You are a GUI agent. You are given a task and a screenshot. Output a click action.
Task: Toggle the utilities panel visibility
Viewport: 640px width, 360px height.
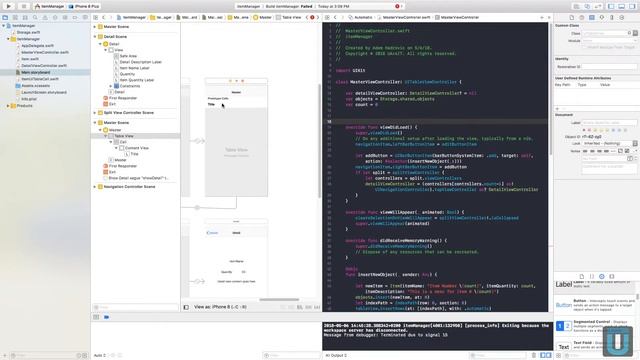pos(632,6)
